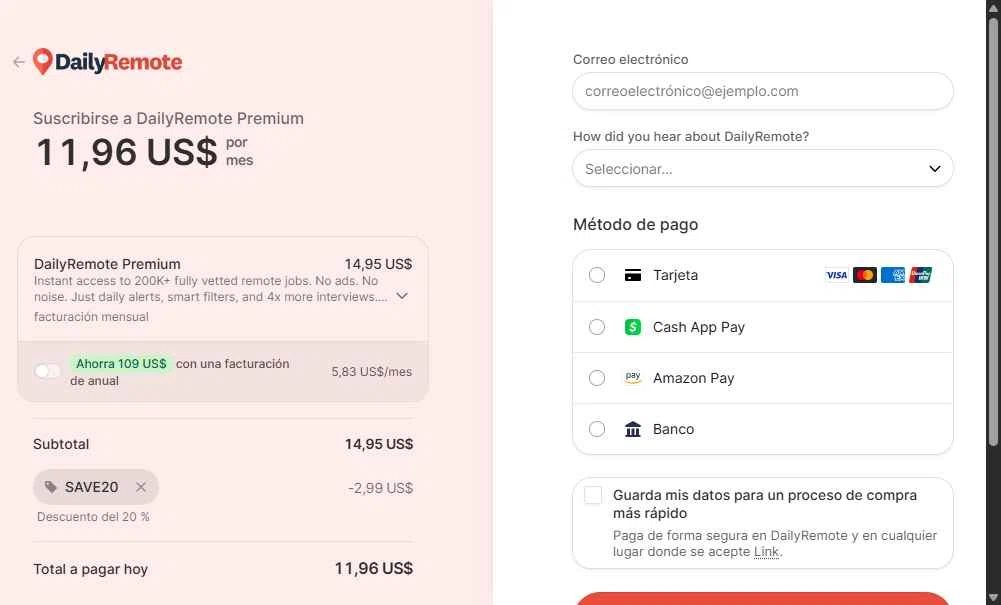The image size is (1001, 605).
Task: Click the UnionPay card logo
Action: click(921, 275)
